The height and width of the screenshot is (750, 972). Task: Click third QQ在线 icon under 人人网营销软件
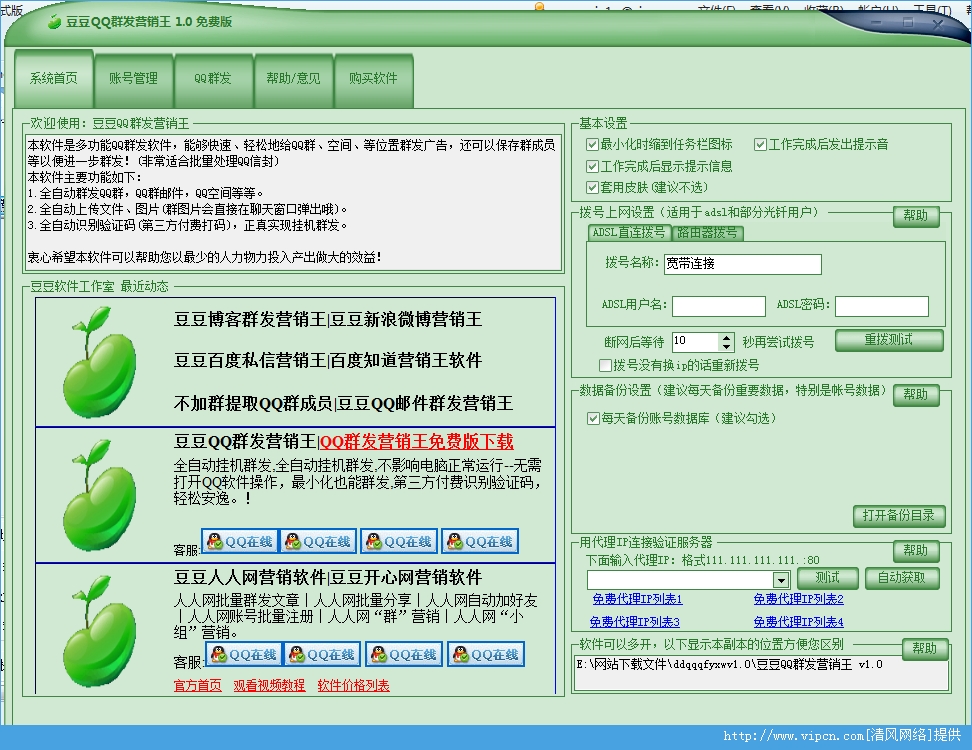pos(404,655)
